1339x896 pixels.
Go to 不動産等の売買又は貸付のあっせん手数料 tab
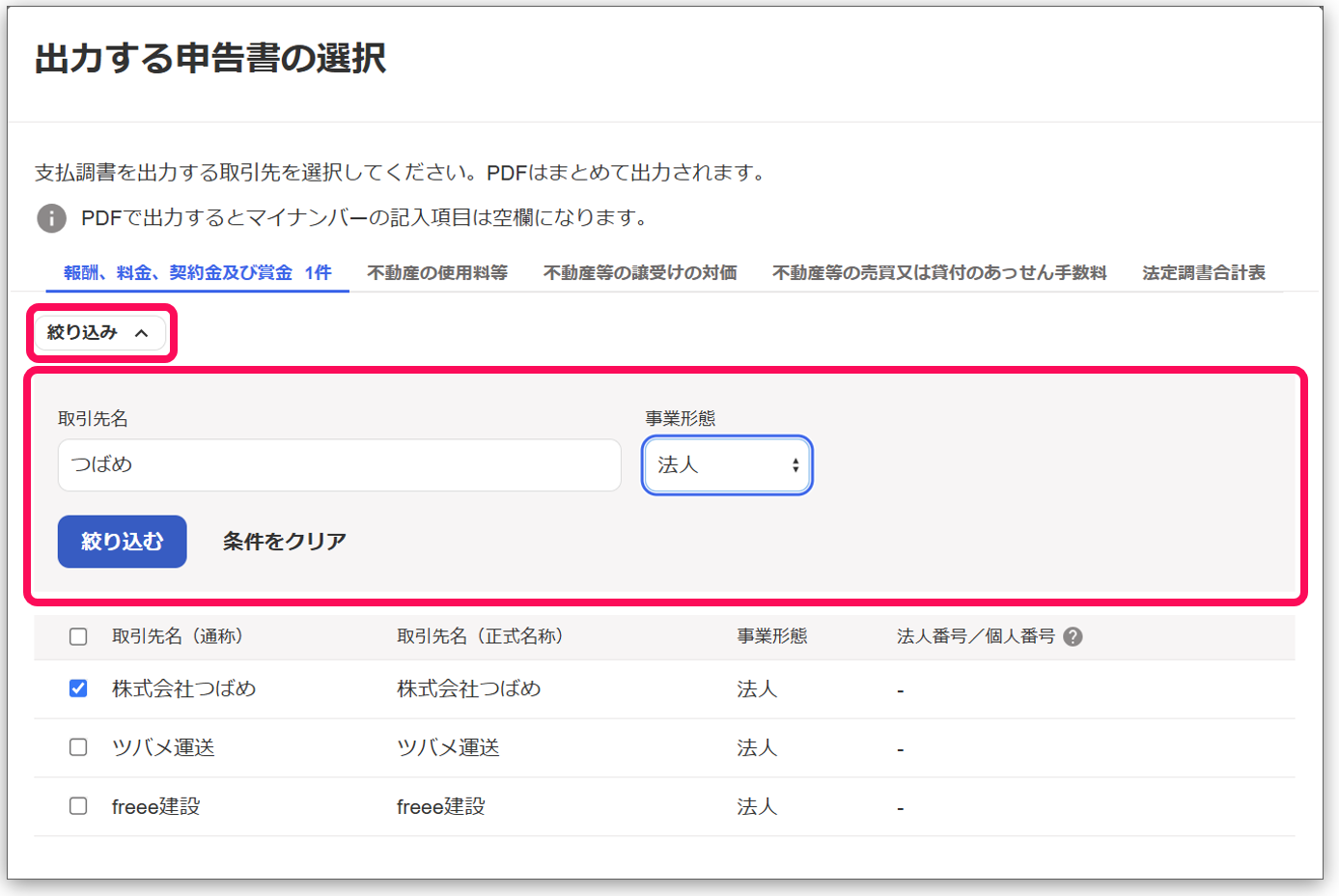tap(939, 272)
